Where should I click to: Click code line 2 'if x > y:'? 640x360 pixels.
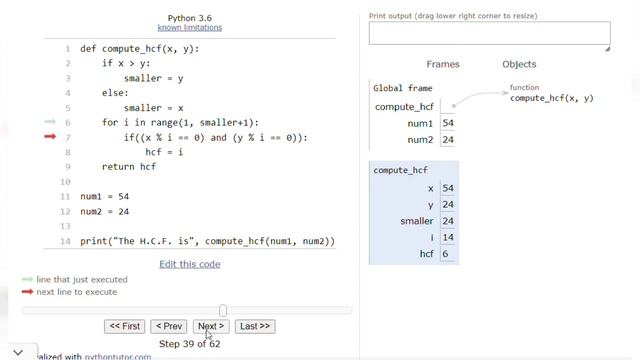click(x=126, y=63)
